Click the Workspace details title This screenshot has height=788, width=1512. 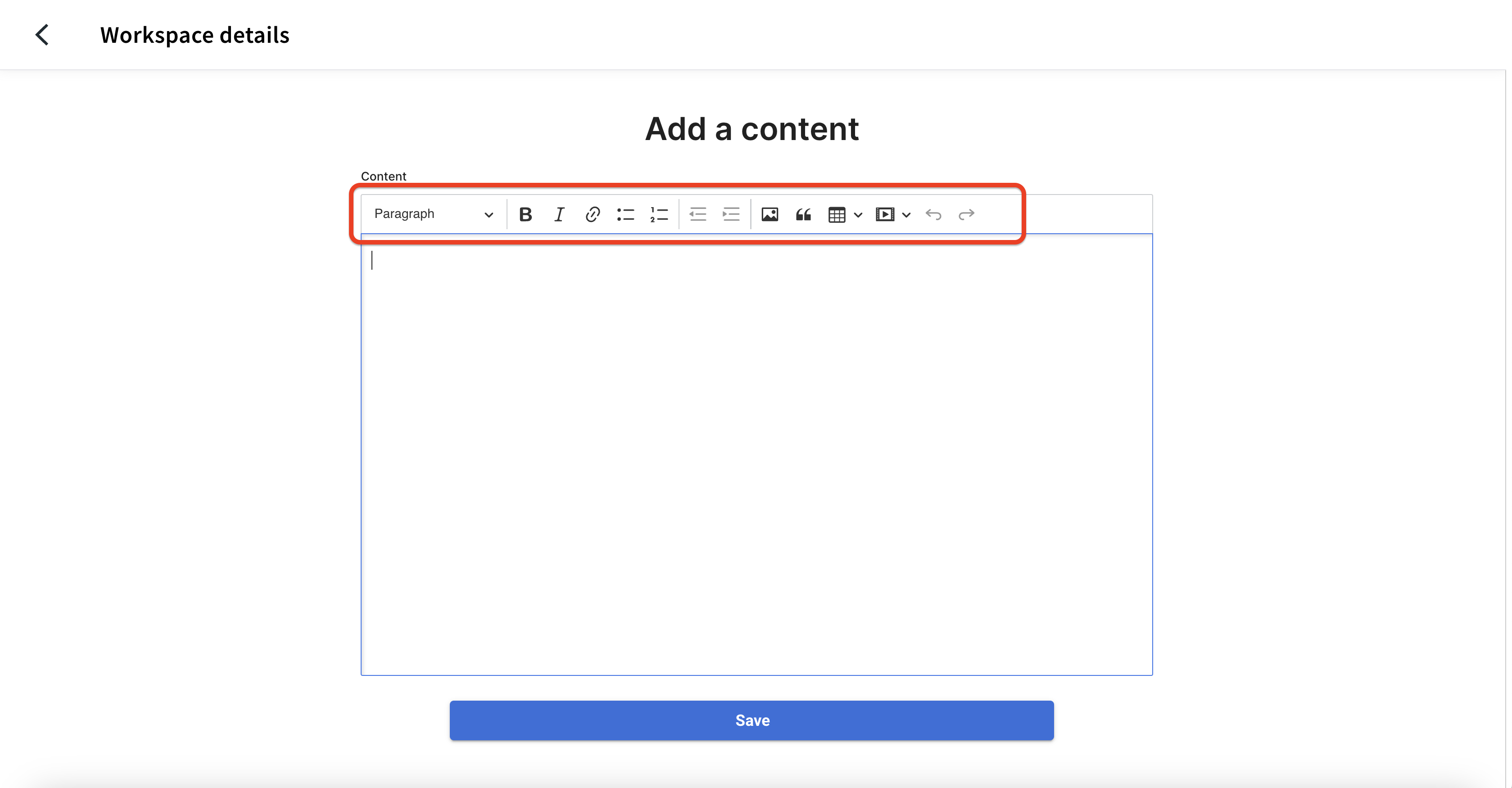point(194,35)
